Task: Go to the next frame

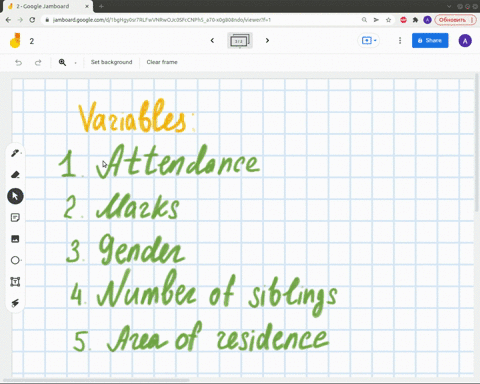Action: [267, 41]
